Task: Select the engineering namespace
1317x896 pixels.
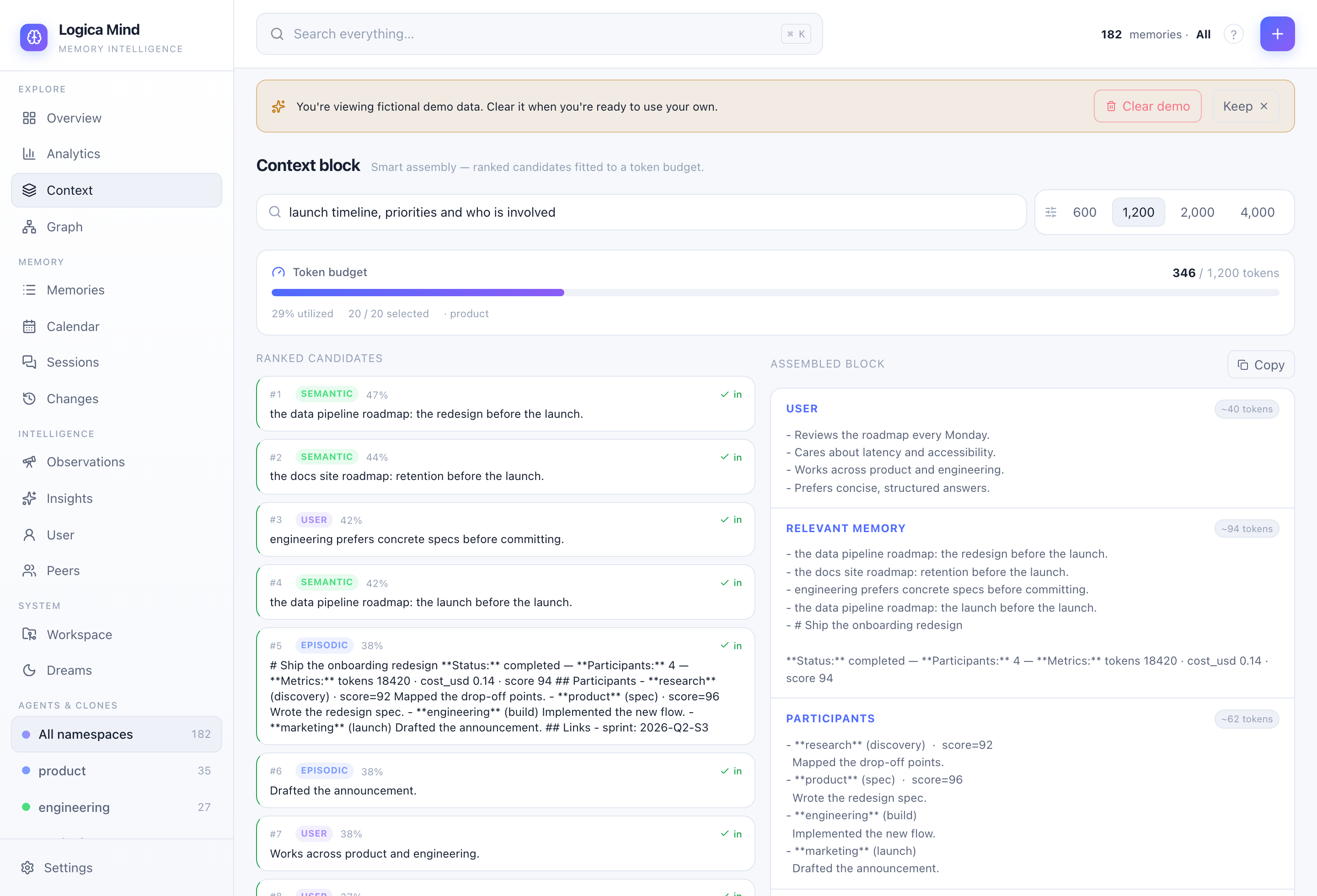Action: click(x=116, y=807)
